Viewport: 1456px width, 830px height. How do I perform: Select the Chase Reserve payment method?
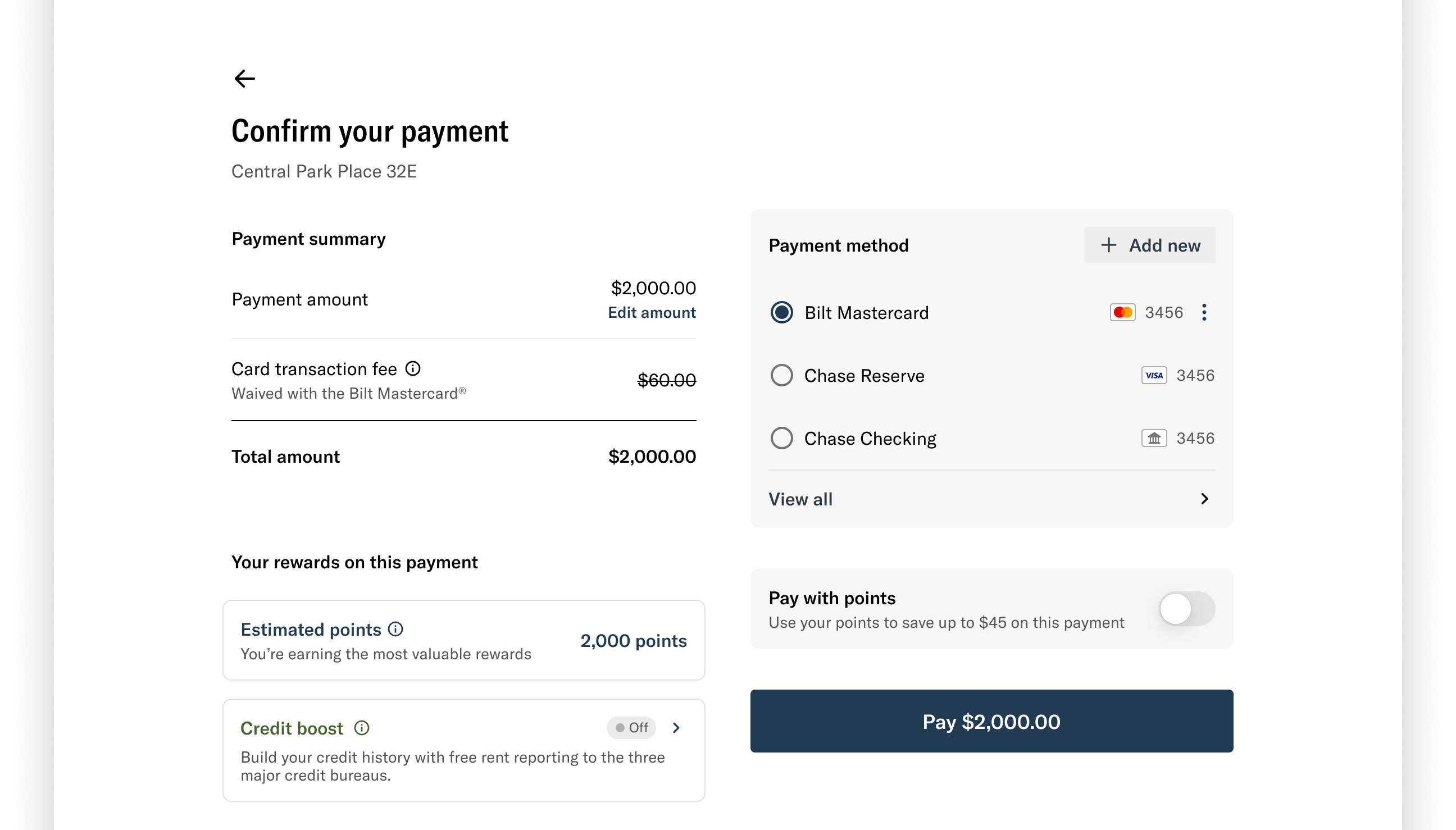[781, 375]
